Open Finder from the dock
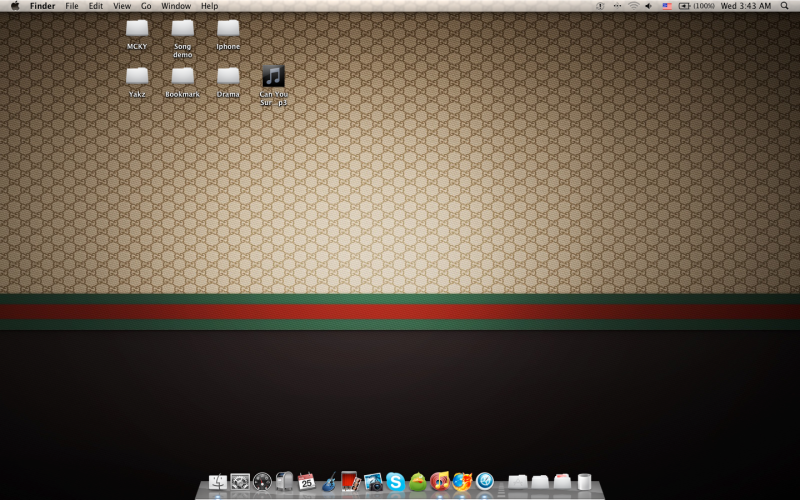 point(218,482)
